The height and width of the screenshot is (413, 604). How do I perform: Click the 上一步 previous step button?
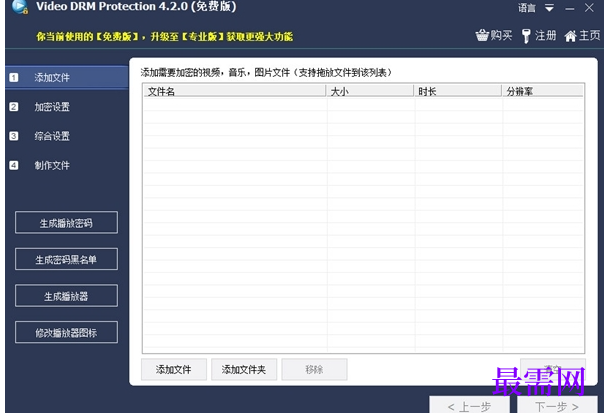point(470,405)
